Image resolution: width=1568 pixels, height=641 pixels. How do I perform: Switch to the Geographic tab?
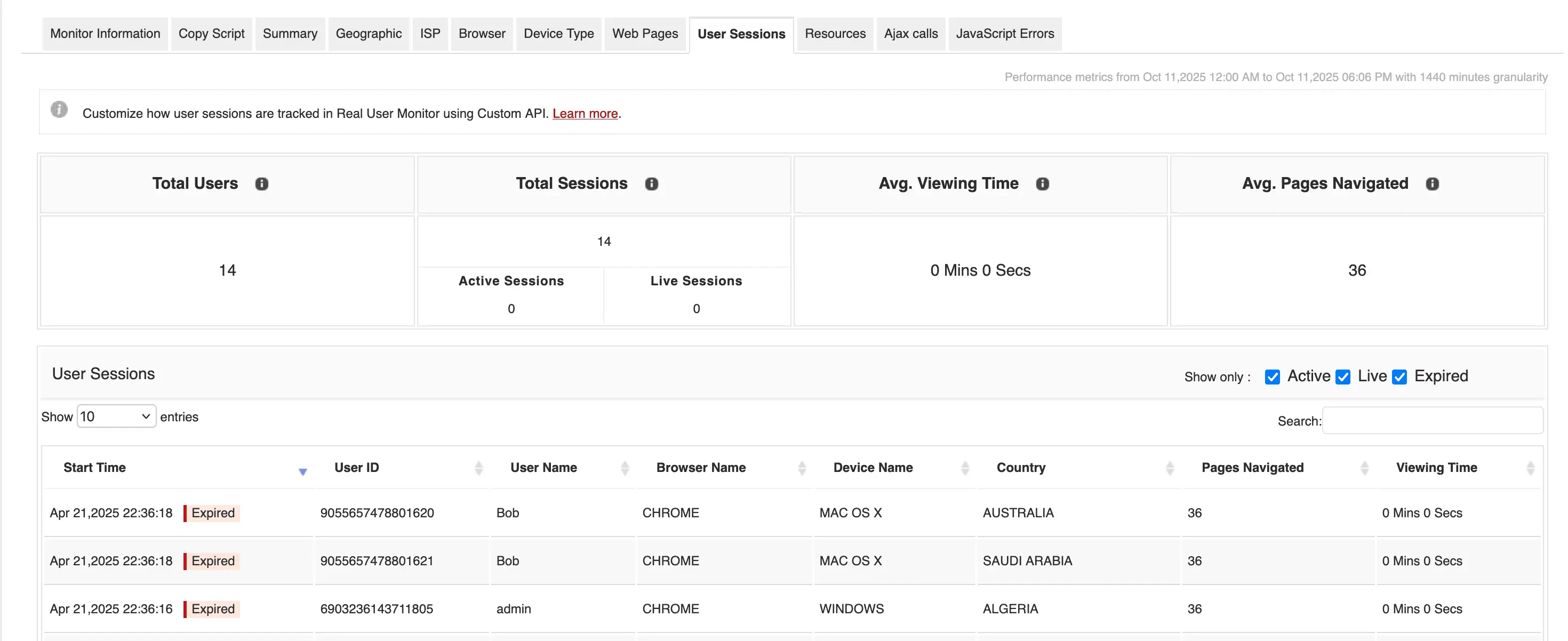pyautogui.click(x=368, y=34)
